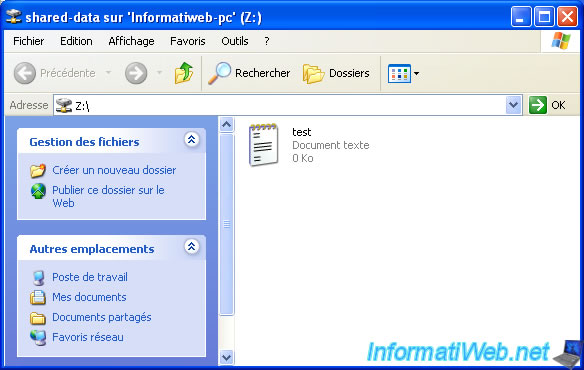Image resolution: width=584 pixels, height=370 pixels.
Task: Open the Outils menu
Action: coord(235,41)
